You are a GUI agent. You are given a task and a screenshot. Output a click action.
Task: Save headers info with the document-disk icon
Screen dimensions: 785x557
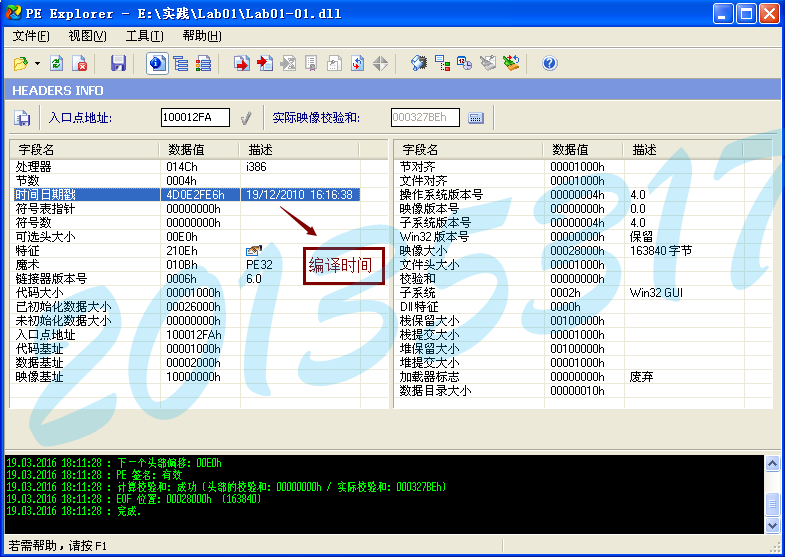point(22,118)
